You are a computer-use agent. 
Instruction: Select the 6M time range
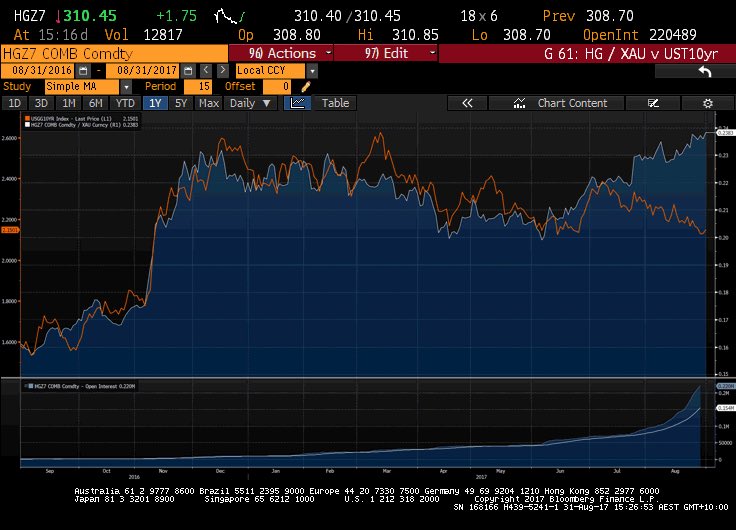(x=96, y=103)
